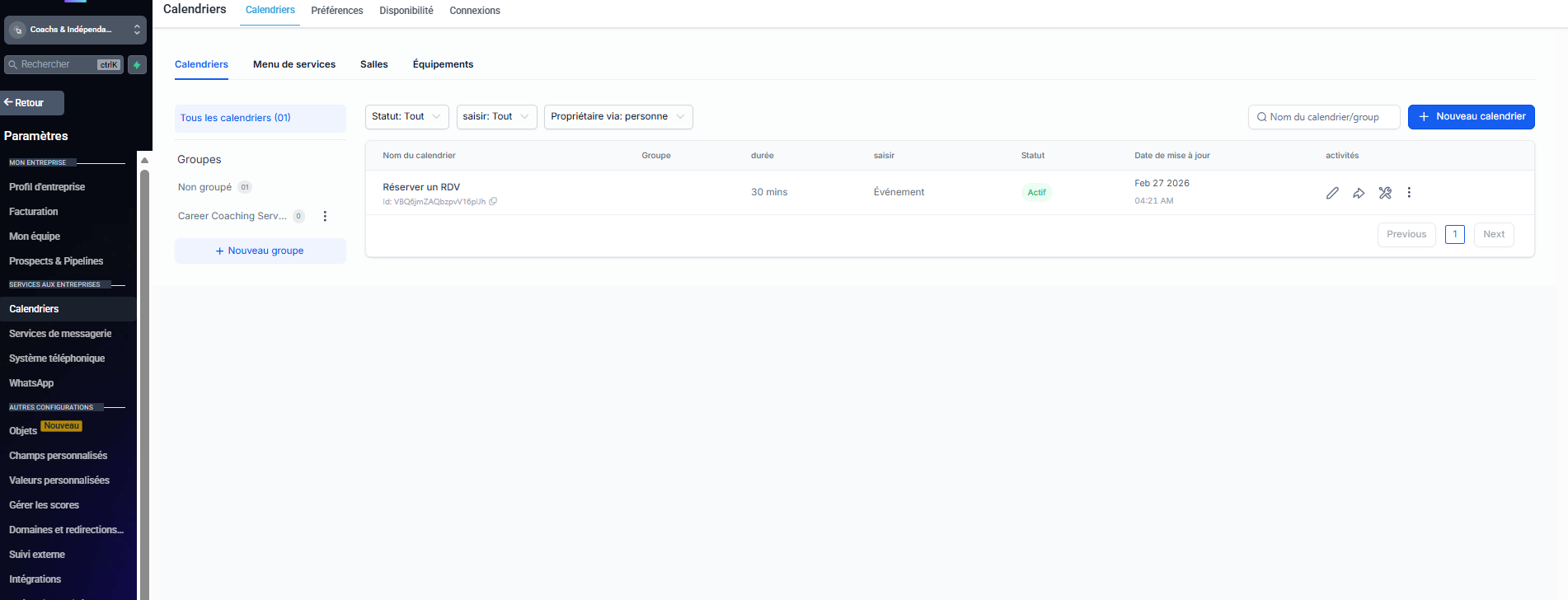
Task: Click the Retour back arrow button
Action: click(x=31, y=103)
